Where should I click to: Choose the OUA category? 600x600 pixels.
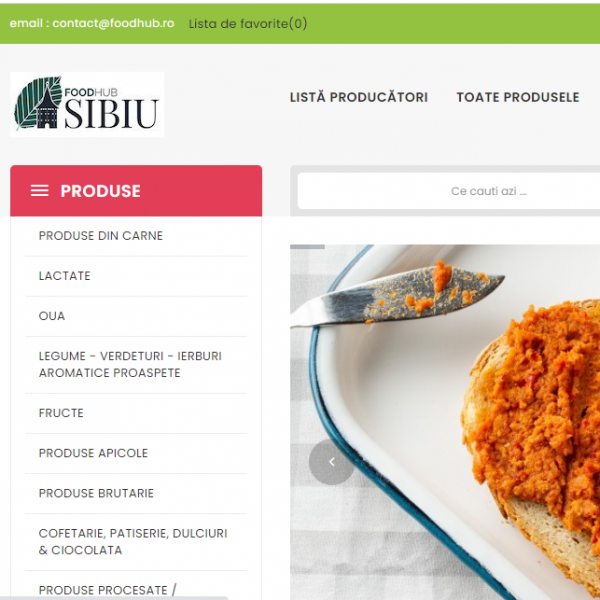[x=52, y=316]
